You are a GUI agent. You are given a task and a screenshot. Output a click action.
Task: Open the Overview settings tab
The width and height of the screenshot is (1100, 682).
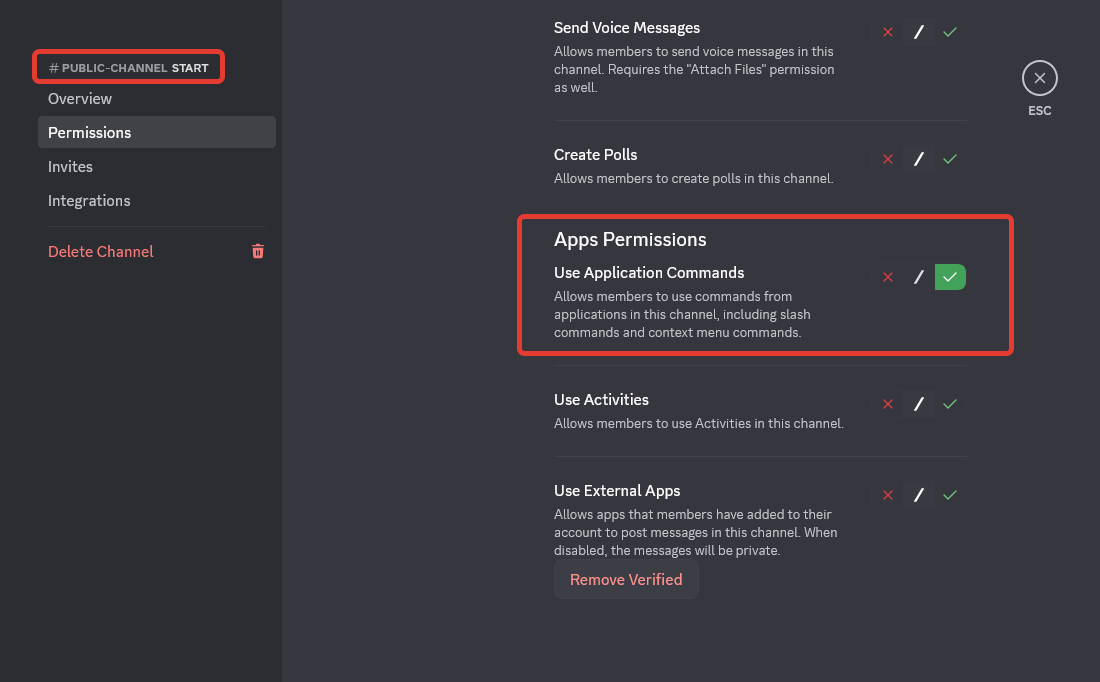point(80,99)
